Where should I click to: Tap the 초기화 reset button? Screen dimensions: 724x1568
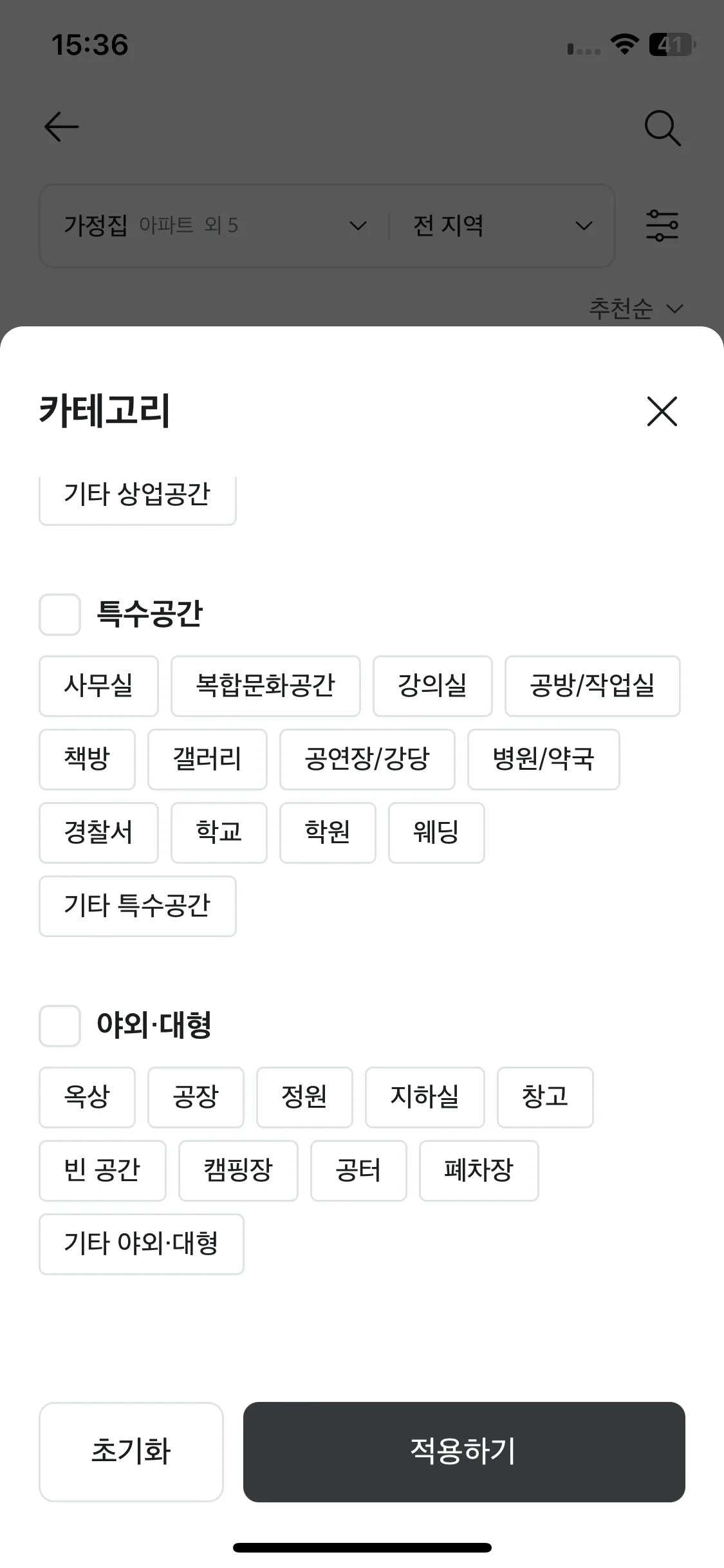131,1452
